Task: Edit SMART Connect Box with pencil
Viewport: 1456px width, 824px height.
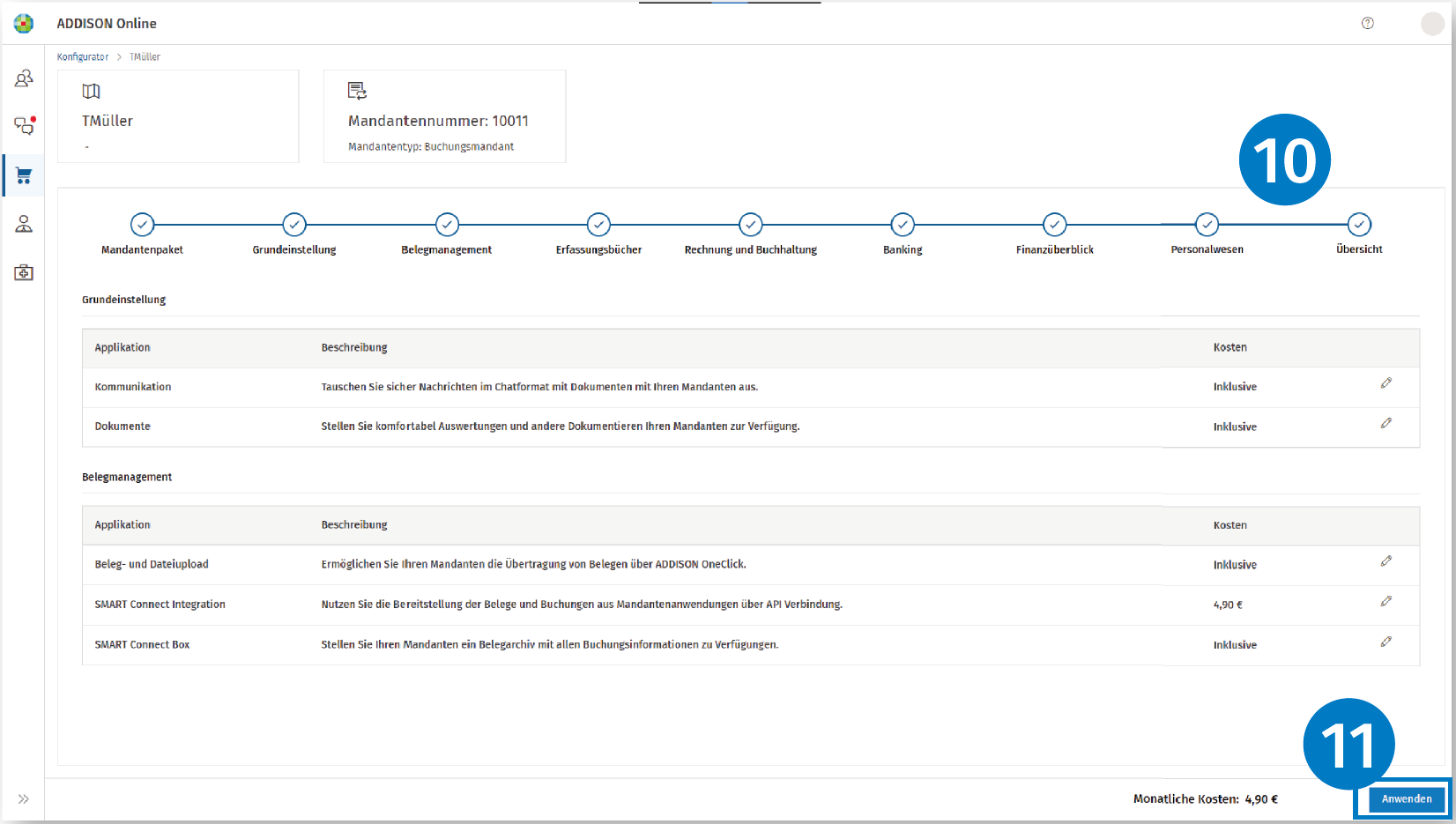Action: pyautogui.click(x=1386, y=642)
